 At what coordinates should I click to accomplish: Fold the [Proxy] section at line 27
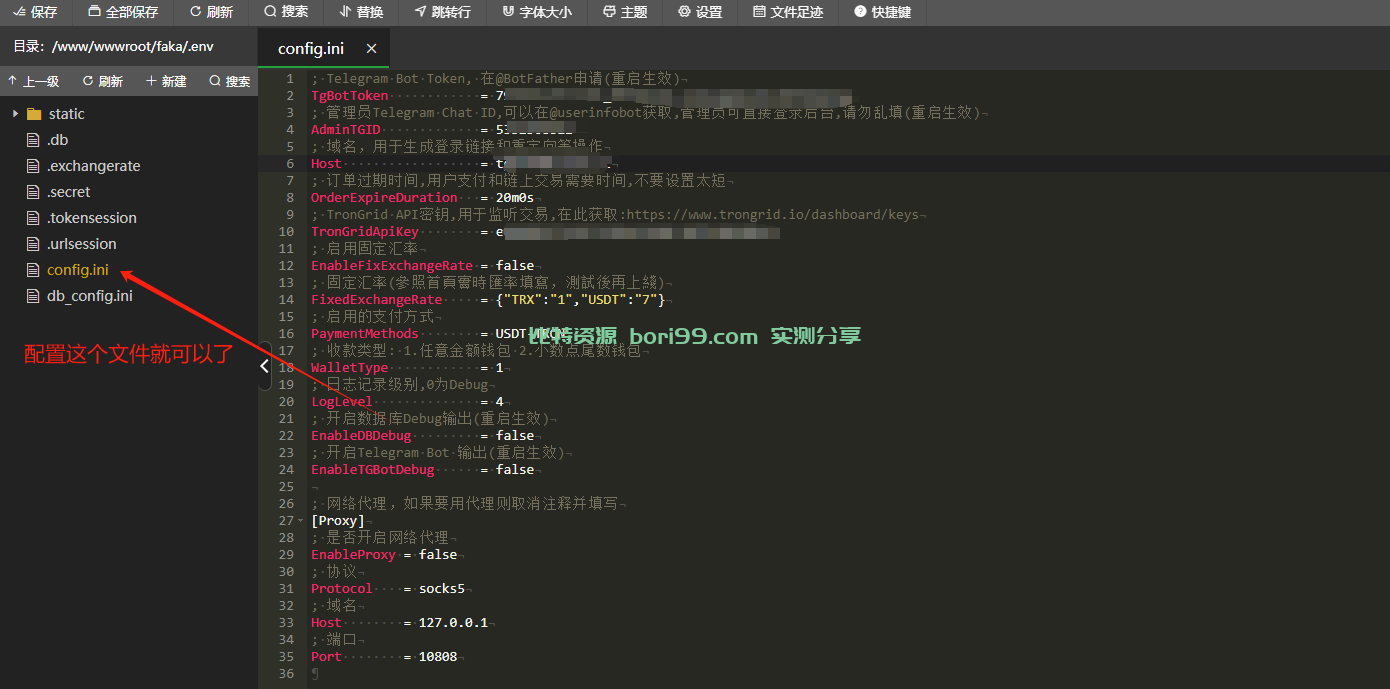pyautogui.click(x=302, y=521)
